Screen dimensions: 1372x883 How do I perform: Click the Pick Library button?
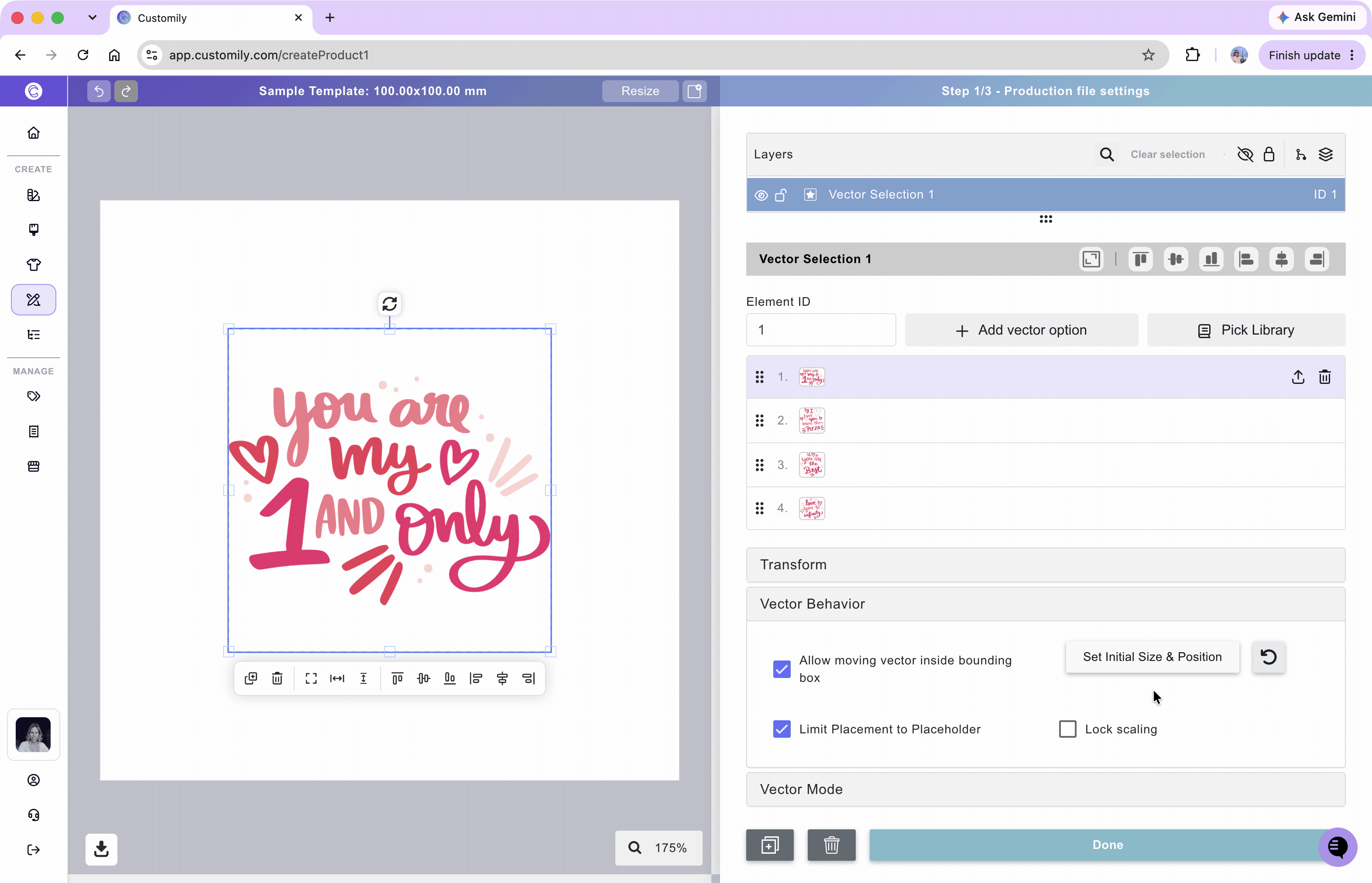(x=1246, y=330)
